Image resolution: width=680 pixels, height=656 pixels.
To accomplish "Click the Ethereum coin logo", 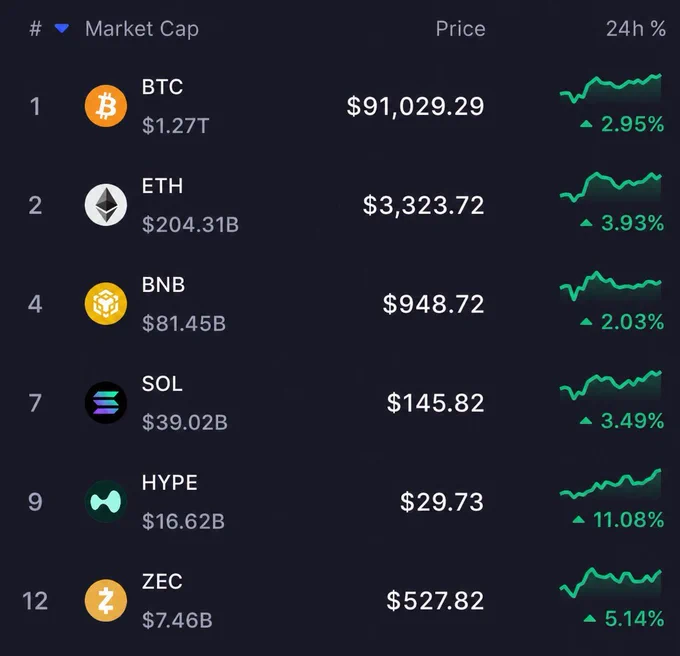I will pos(106,205).
